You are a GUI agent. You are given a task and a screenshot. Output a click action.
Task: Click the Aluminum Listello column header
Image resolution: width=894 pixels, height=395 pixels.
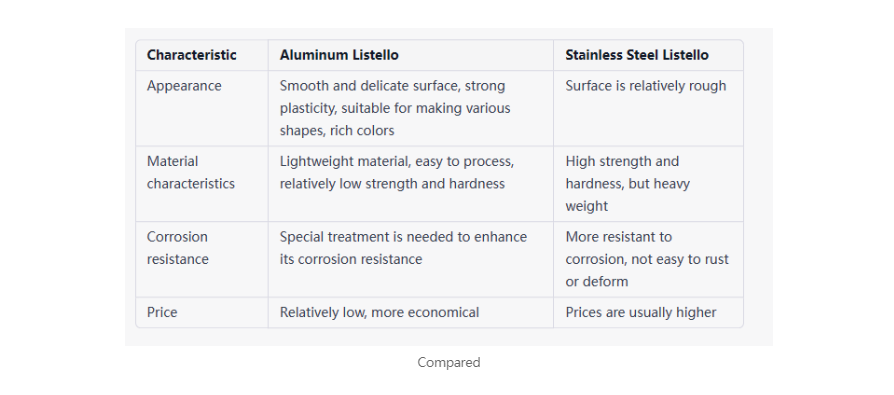pos(339,55)
